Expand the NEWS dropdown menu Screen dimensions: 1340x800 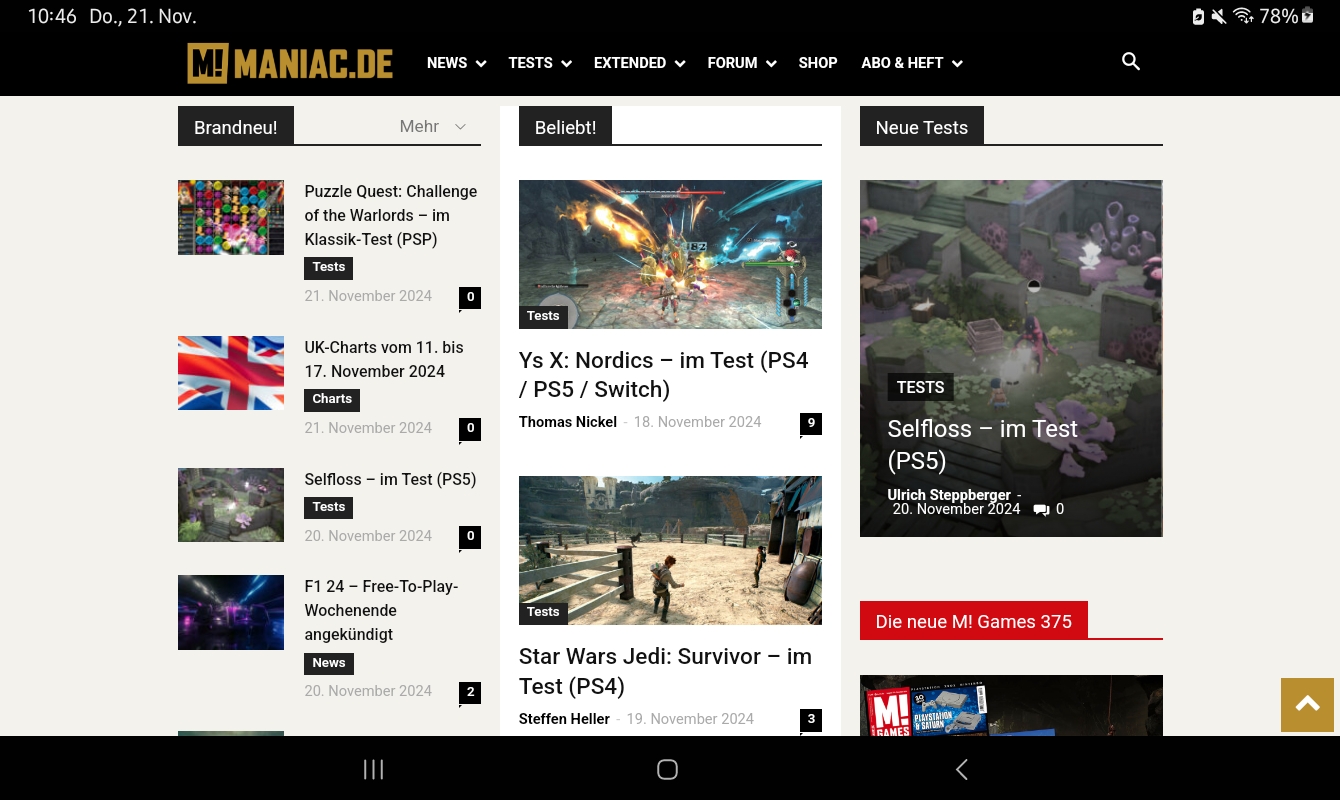455,63
